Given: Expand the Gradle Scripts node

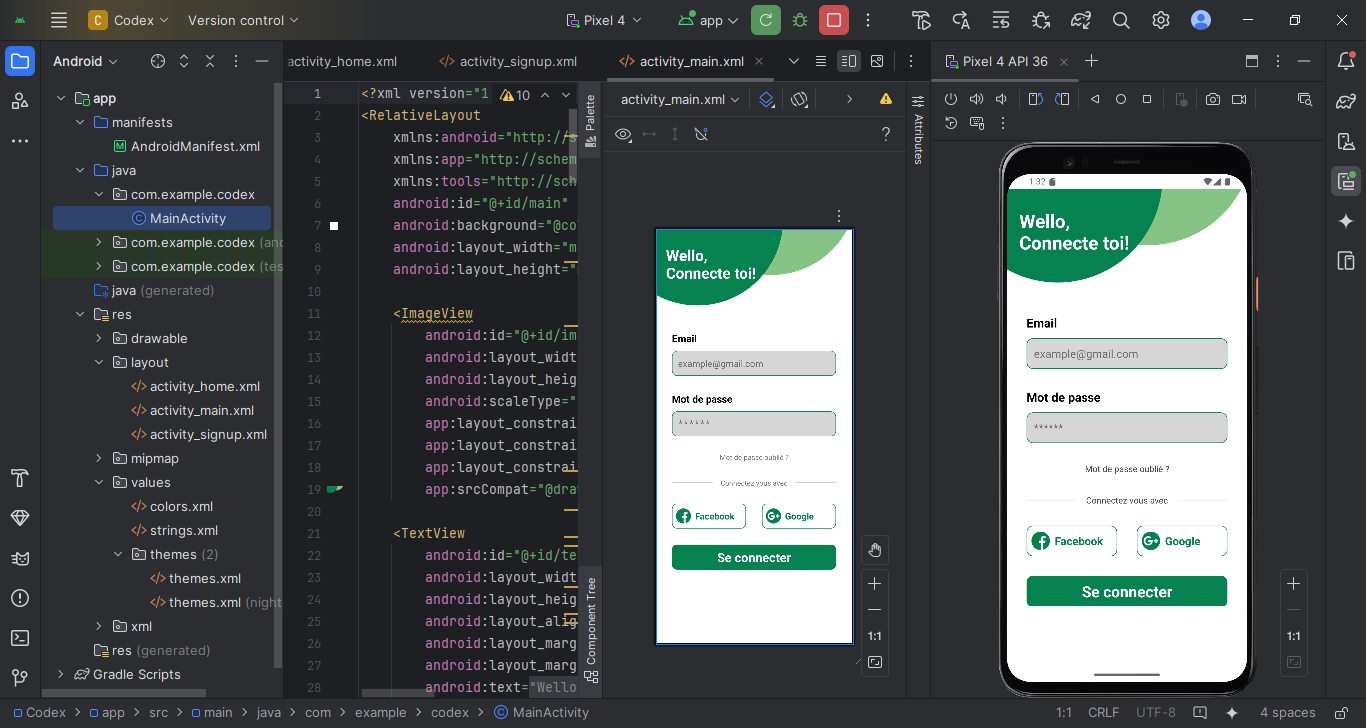Looking at the screenshot, I should (61, 674).
